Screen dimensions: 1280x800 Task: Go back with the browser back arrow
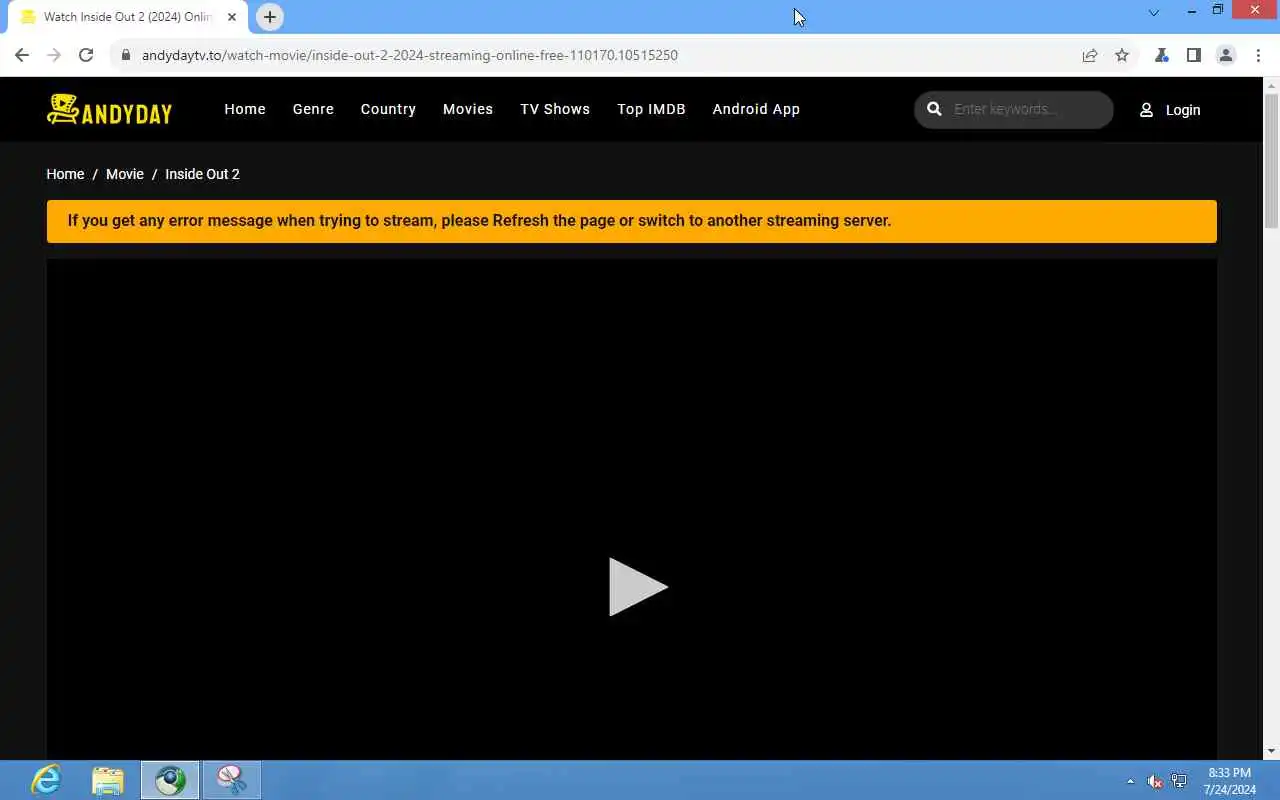point(22,55)
